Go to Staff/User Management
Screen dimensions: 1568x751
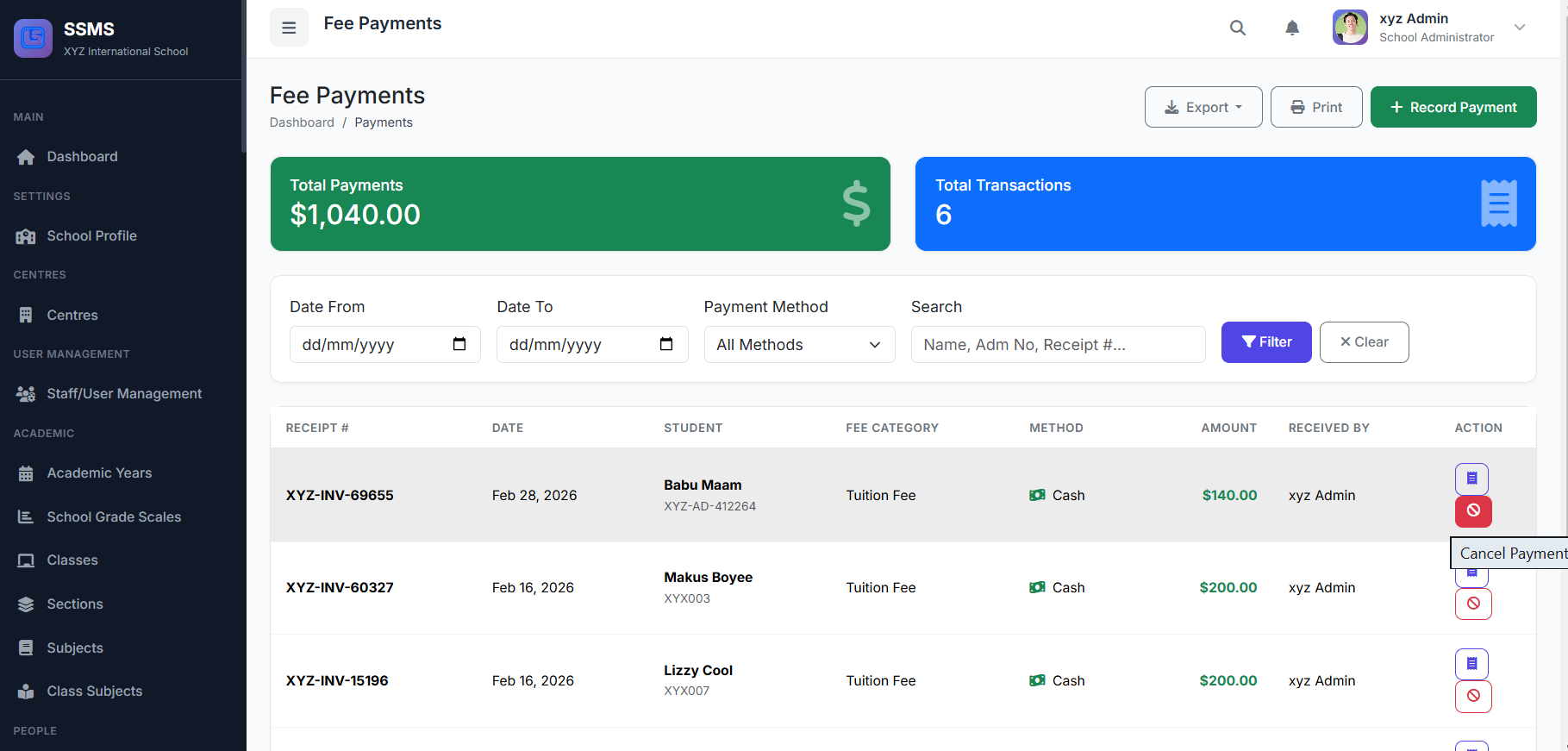pyautogui.click(x=124, y=393)
